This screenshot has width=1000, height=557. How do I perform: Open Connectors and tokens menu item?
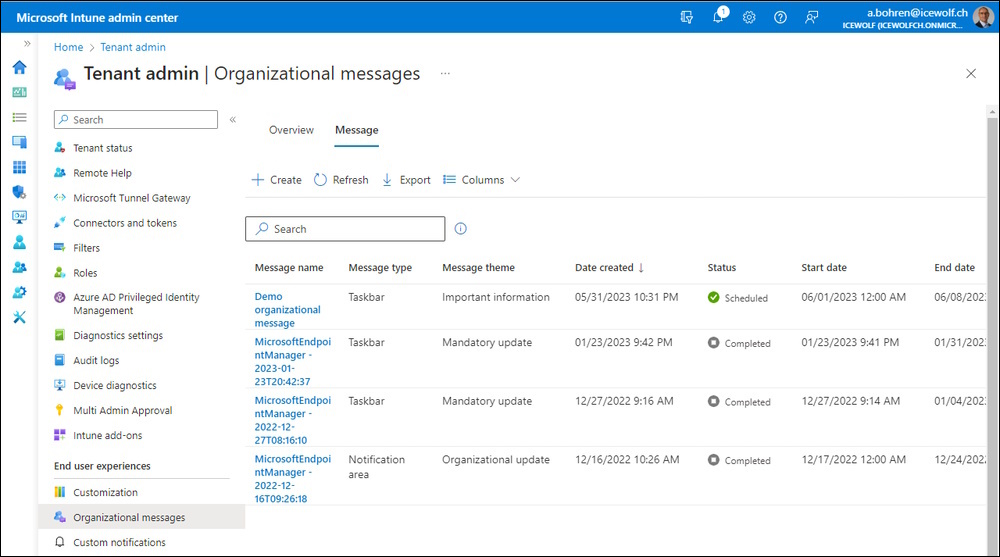click(x=125, y=223)
